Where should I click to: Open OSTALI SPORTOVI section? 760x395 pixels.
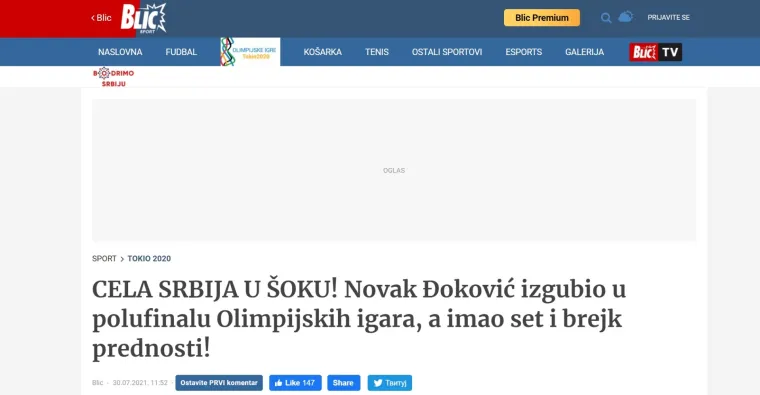point(447,52)
